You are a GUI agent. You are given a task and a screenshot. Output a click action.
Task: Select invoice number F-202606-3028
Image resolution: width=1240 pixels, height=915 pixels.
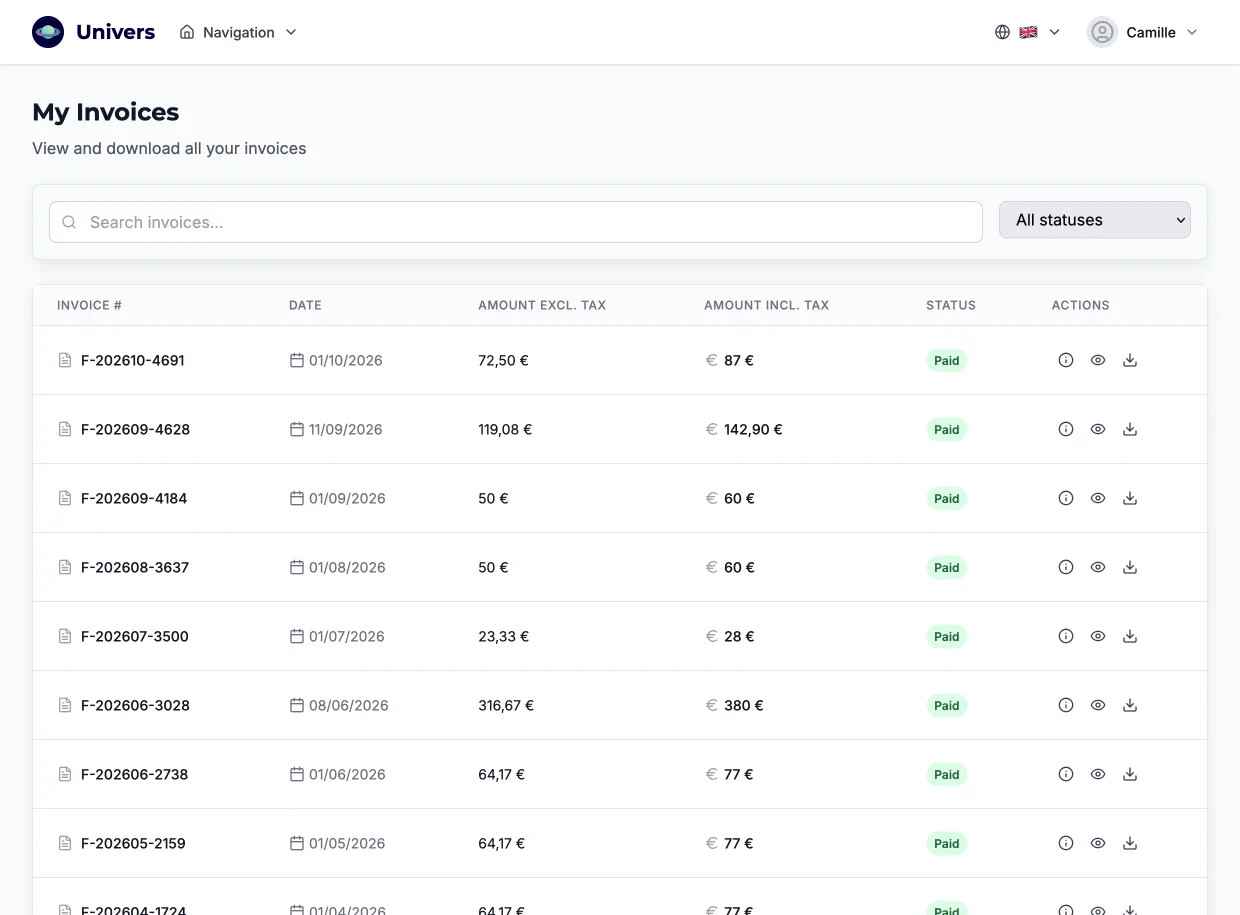coord(135,705)
